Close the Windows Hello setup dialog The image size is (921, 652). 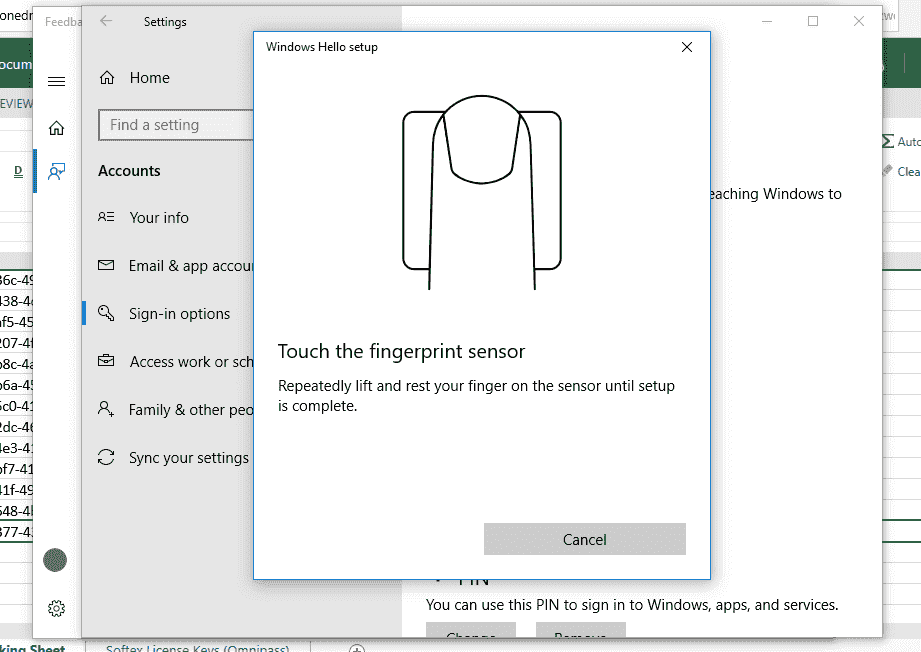coord(687,47)
